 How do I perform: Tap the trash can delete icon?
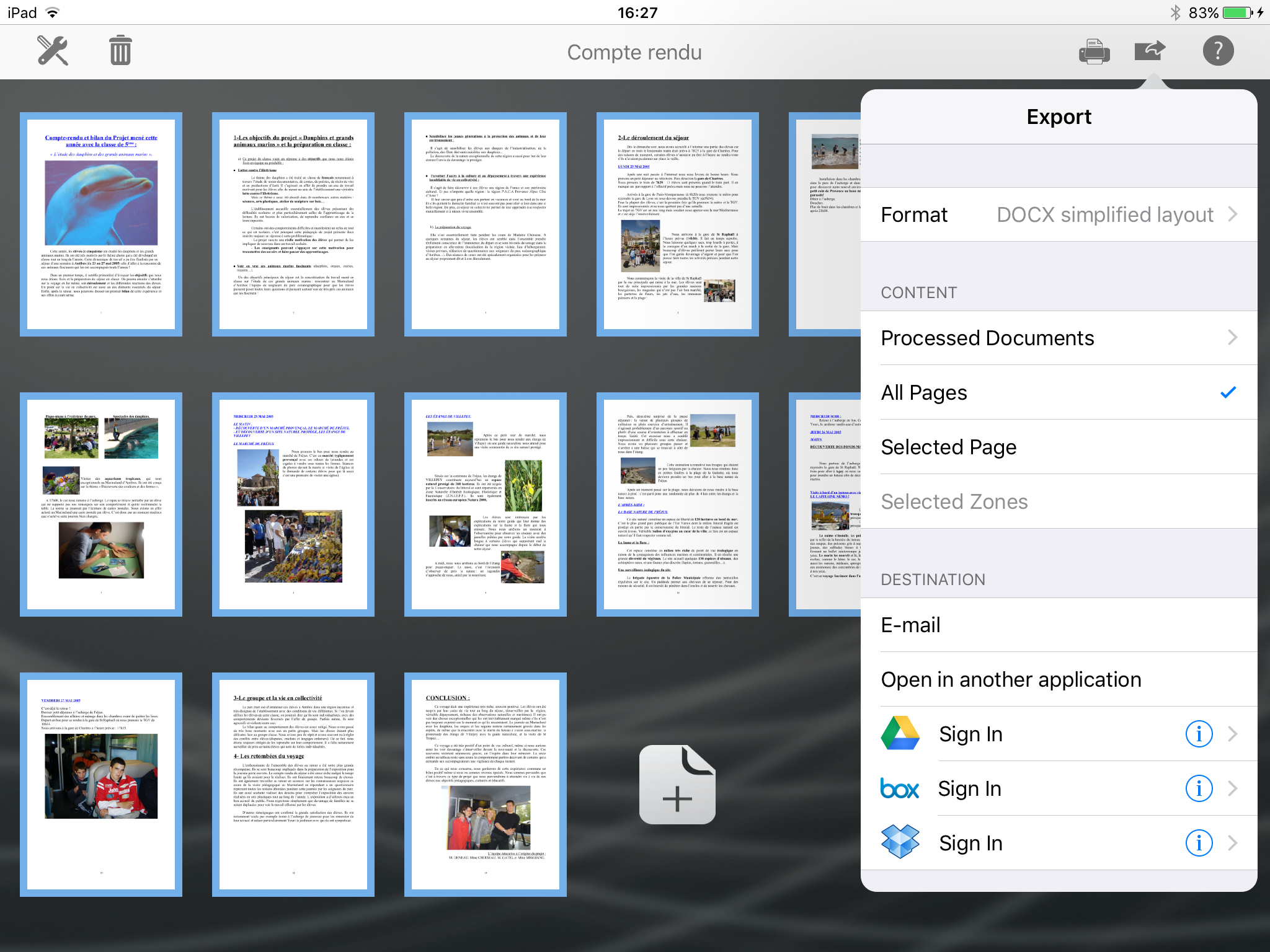click(120, 51)
